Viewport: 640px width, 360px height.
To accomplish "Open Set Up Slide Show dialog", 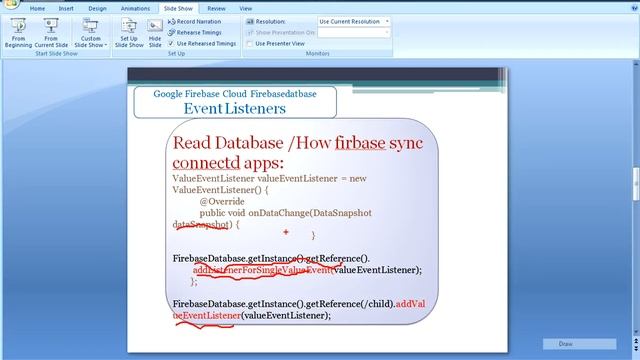I will click(x=129, y=33).
